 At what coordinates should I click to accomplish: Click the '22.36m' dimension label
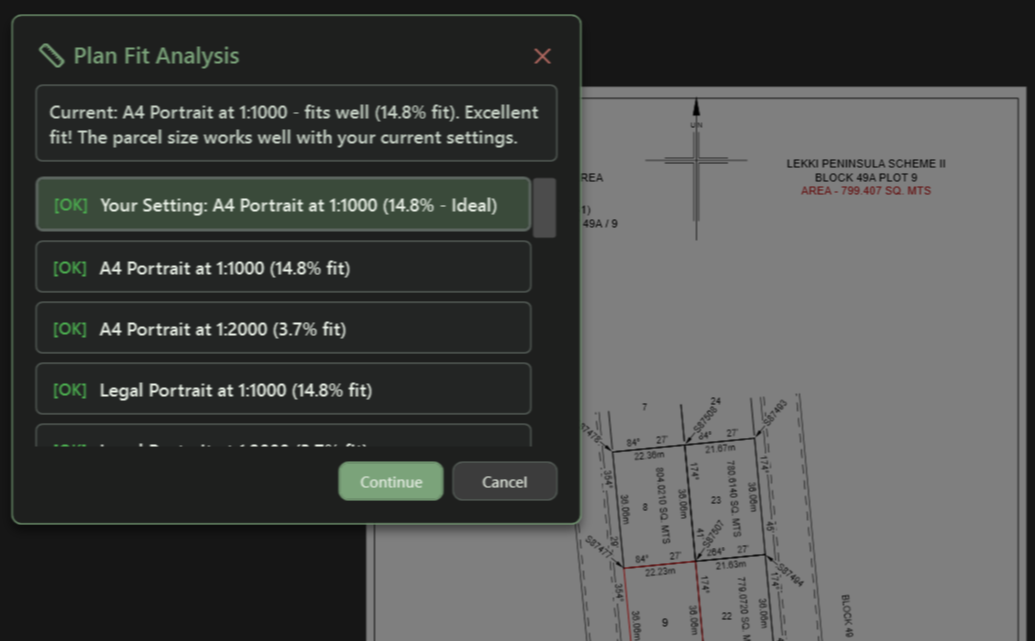coord(649,455)
